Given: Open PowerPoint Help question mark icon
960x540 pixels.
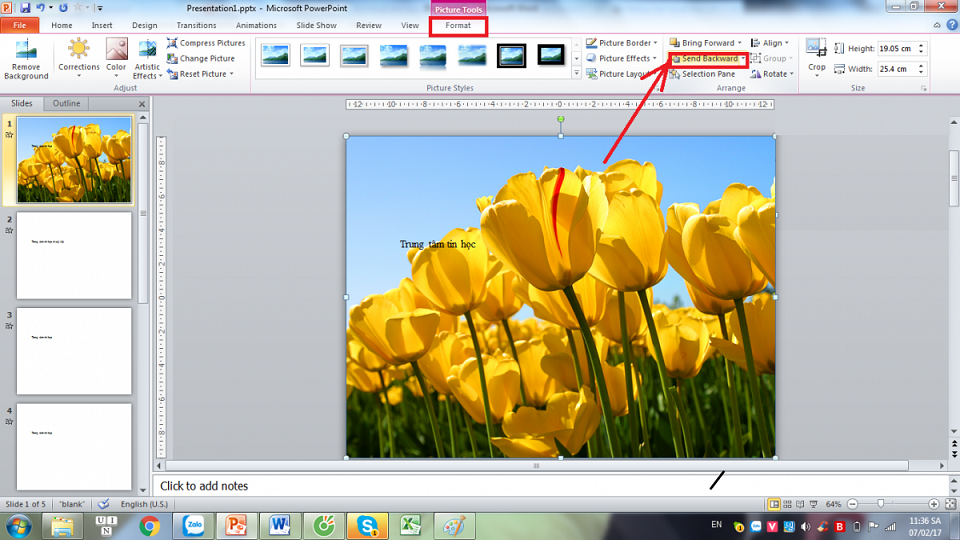Looking at the screenshot, I should coord(952,25).
